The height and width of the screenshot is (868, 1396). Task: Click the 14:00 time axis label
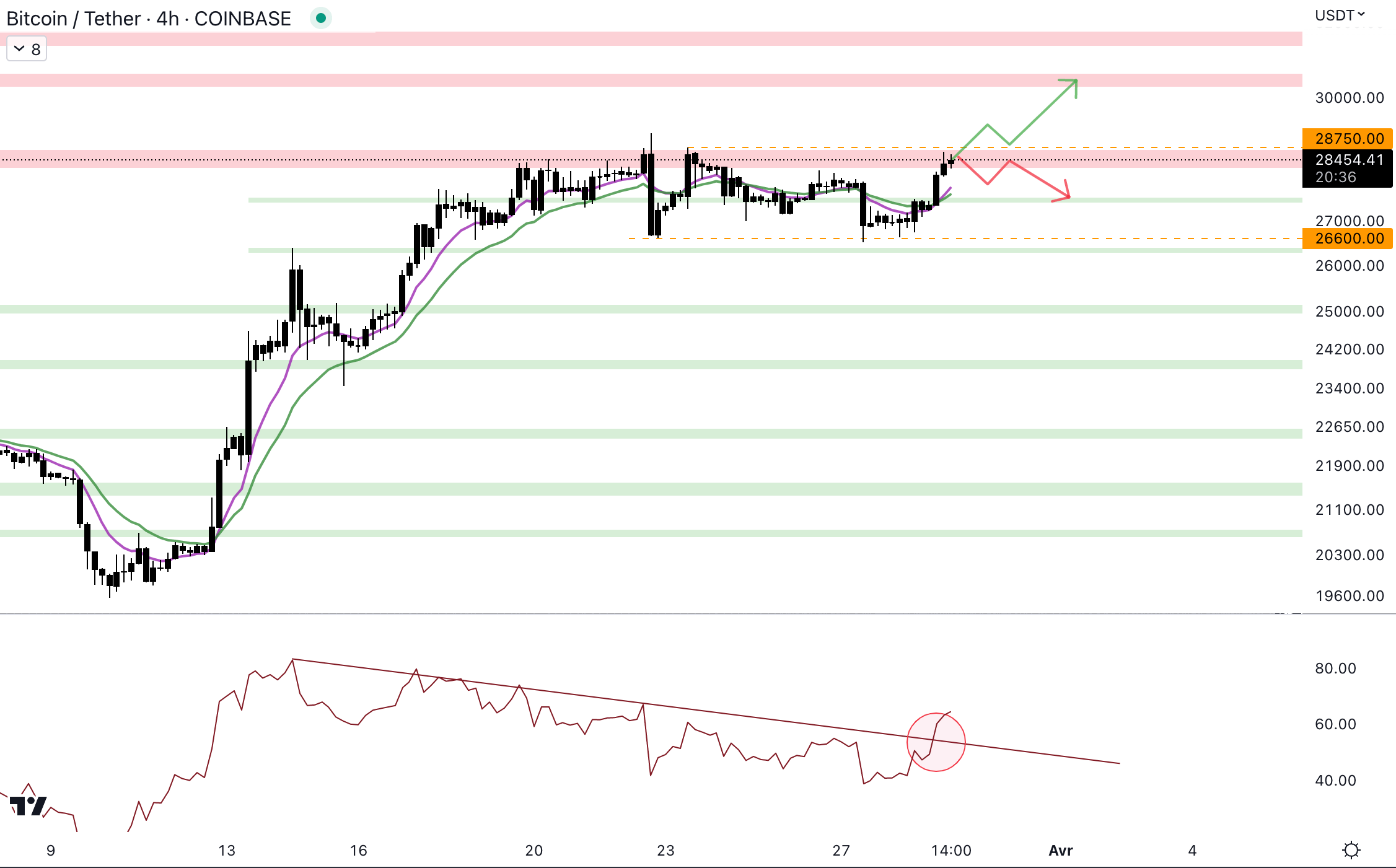coord(951,850)
